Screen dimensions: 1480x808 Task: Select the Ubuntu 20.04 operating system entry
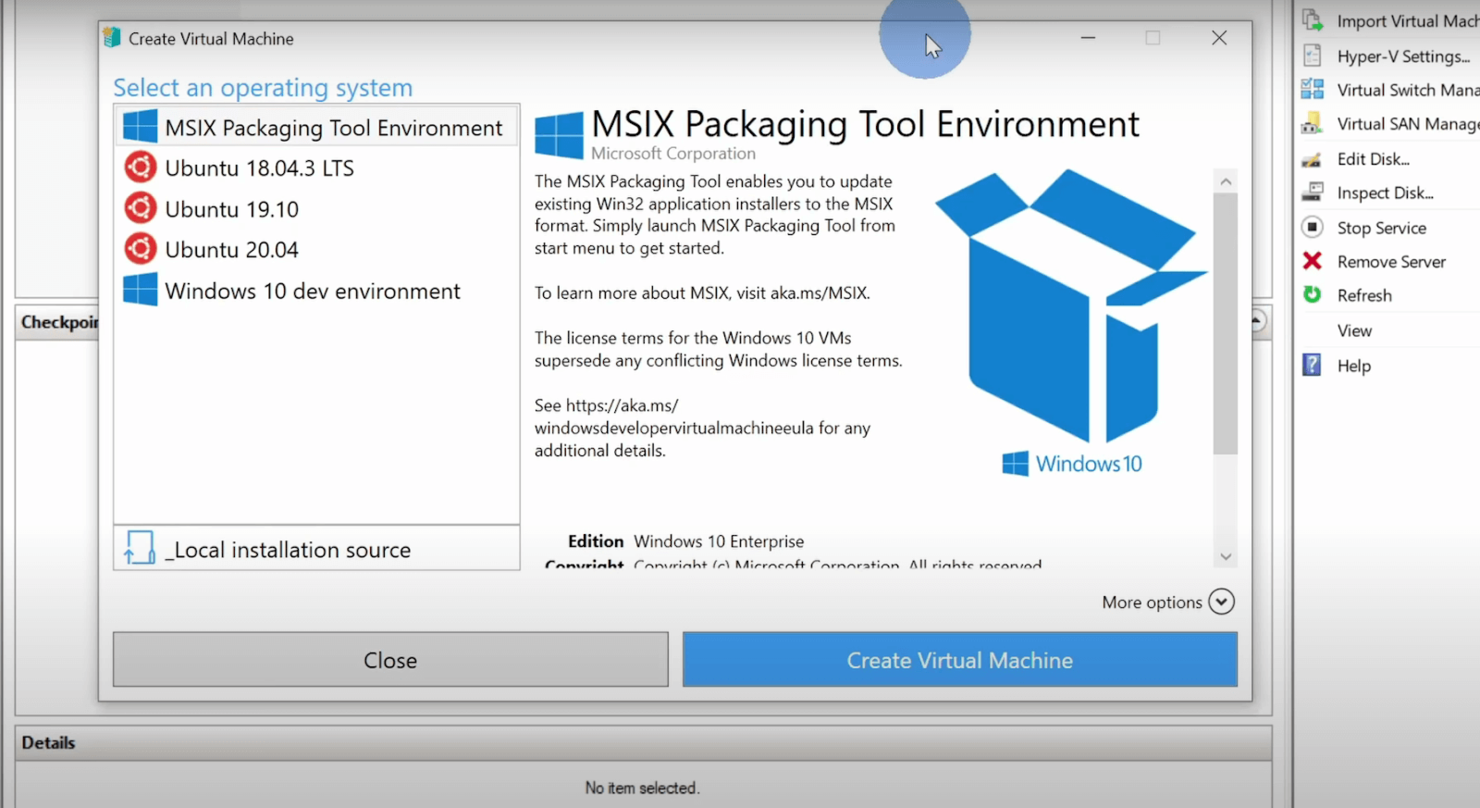230,249
